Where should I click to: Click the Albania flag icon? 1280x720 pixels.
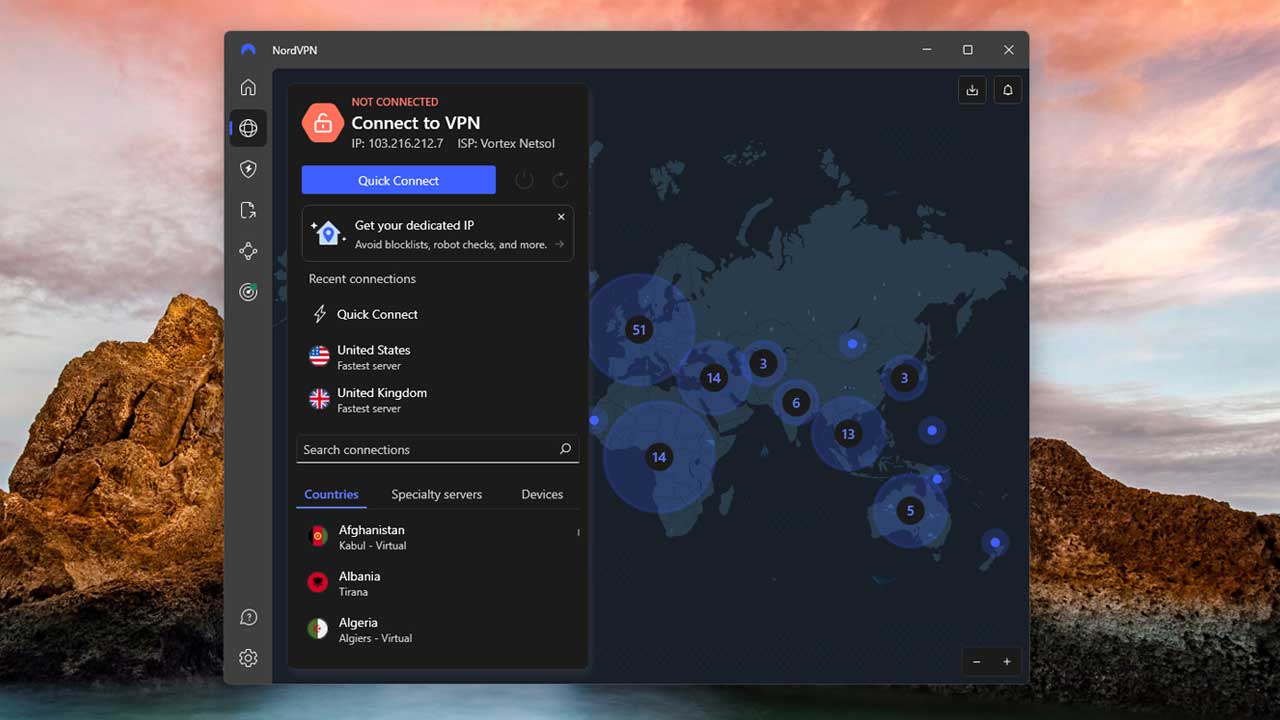pyautogui.click(x=318, y=582)
